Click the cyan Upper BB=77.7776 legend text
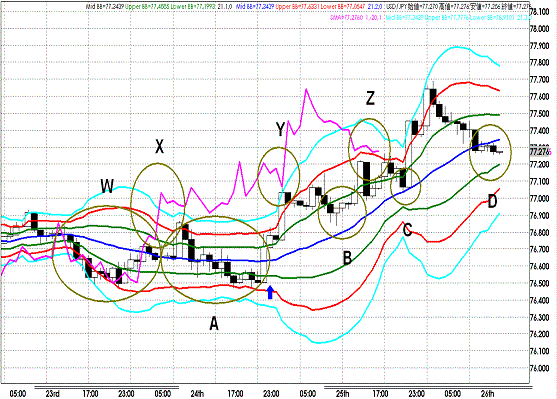The image size is (557, 399). (x=446, y=18)
